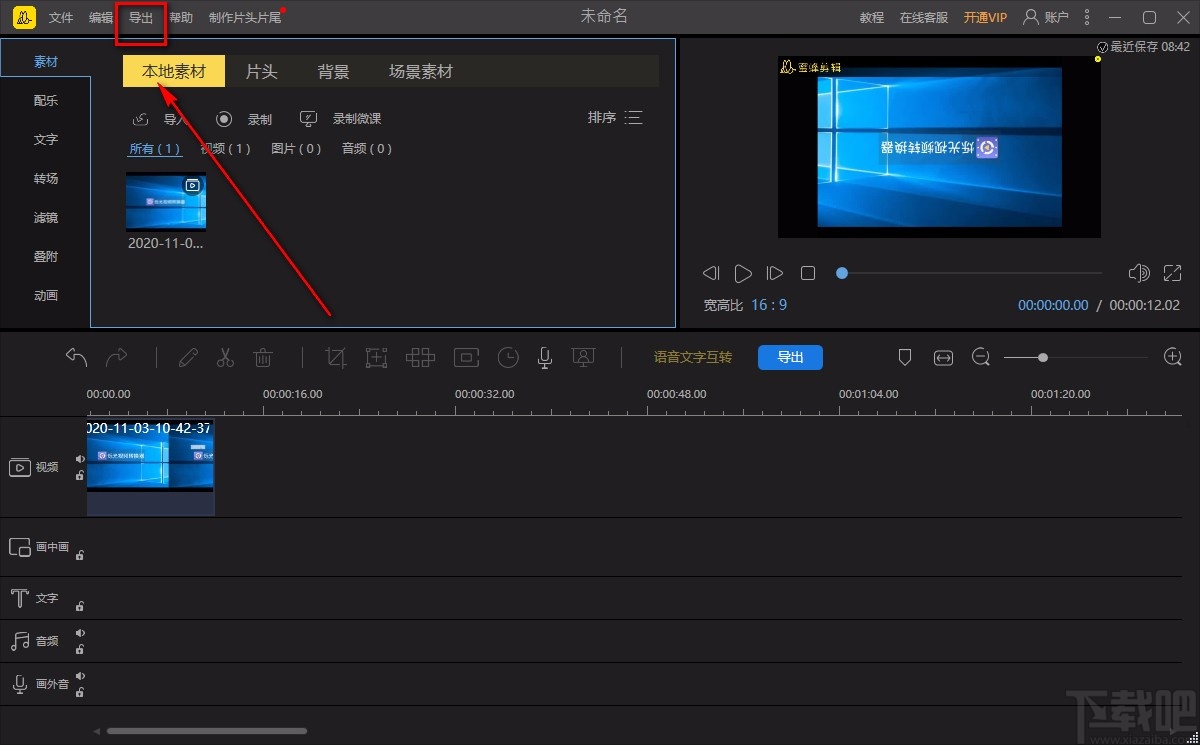Click the preview volume speaker icon
The image size is (1200, 745).
coord(1138,273)
